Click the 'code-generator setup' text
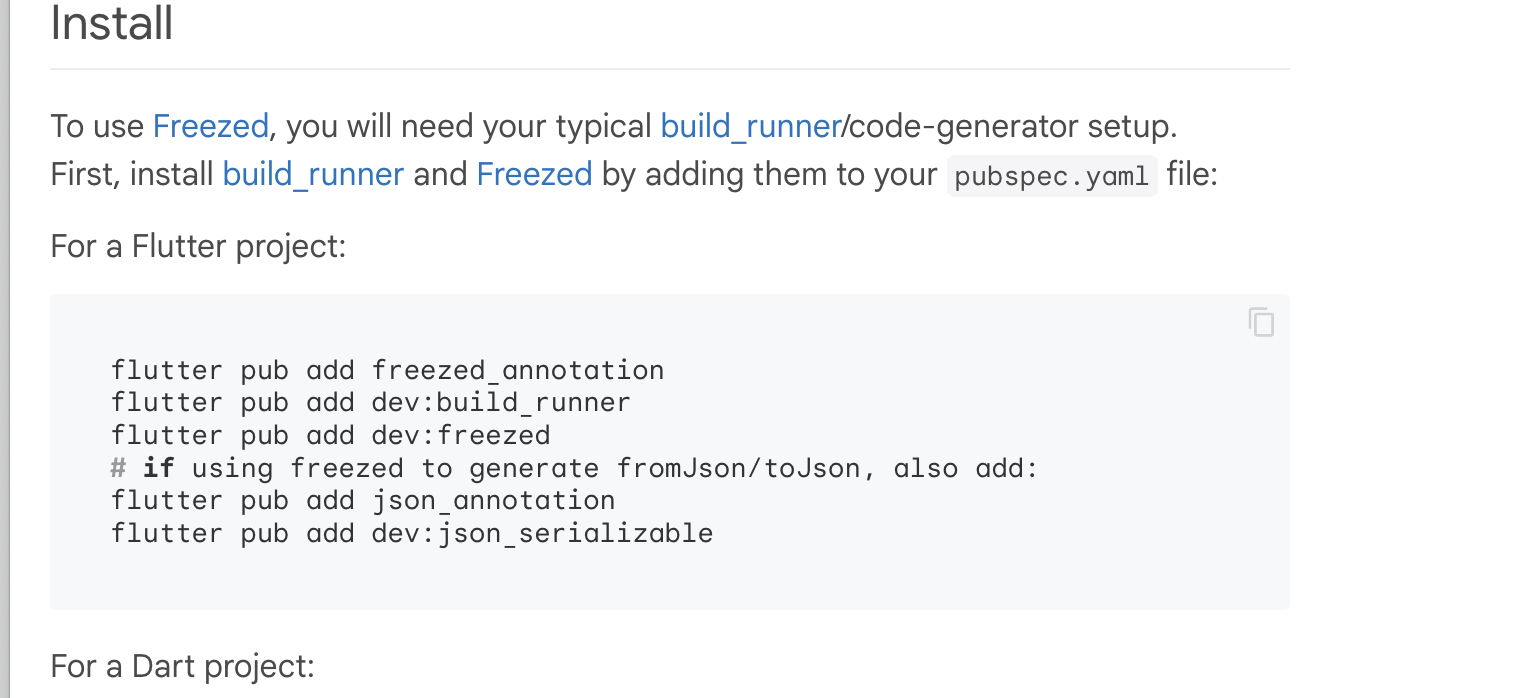Screen dimensions: 1524x698 pos(1013,127)
